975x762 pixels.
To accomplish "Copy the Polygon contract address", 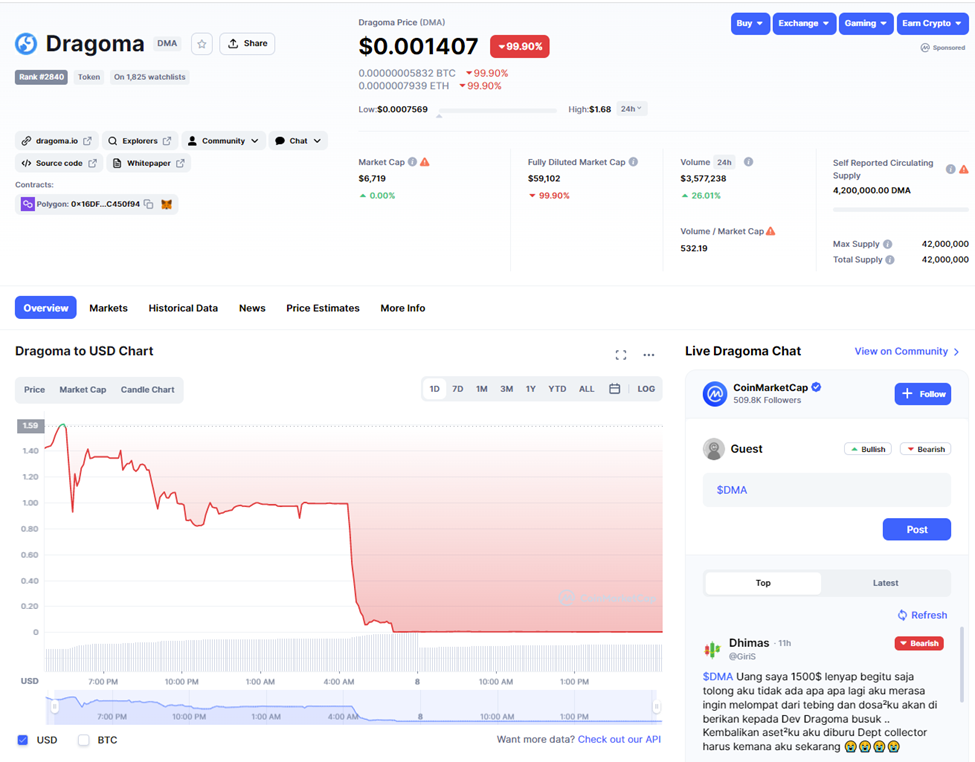I will pos(149,204).
